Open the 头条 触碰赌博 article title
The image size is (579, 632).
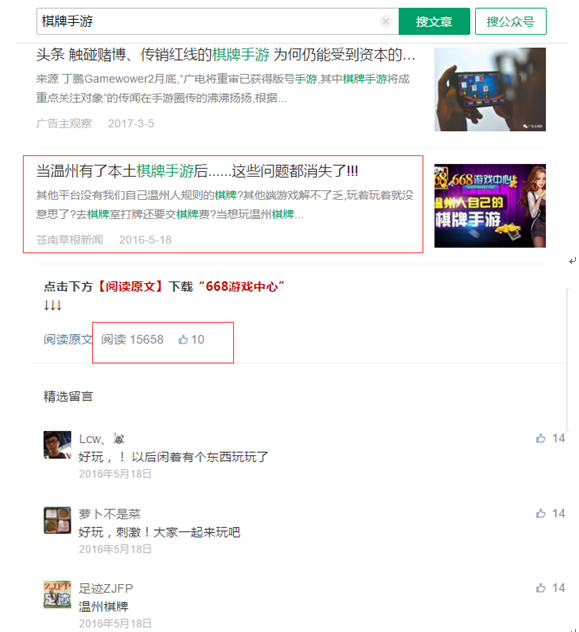click(226, 55)
